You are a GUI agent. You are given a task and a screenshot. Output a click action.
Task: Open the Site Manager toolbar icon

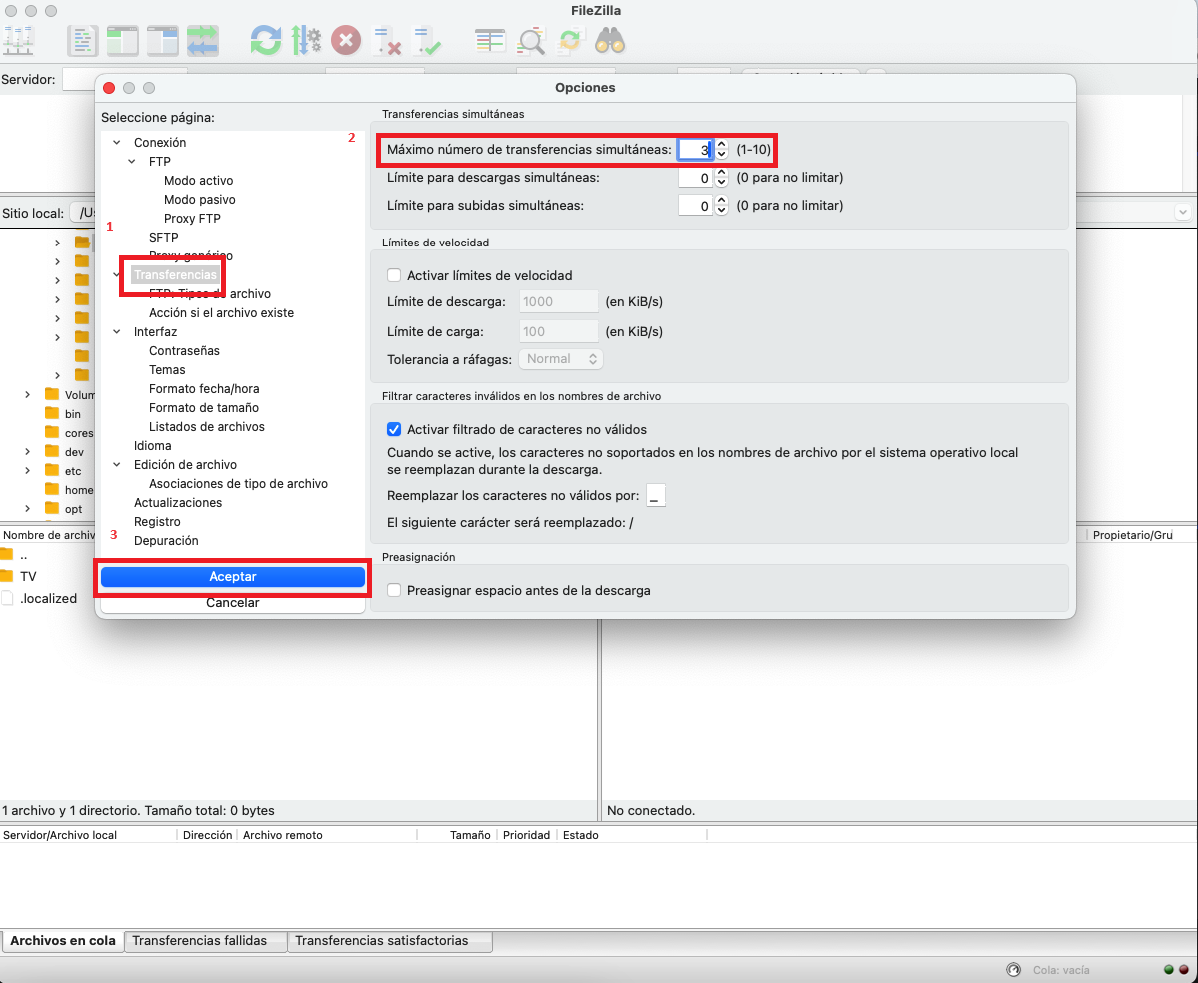pos(17,40)
